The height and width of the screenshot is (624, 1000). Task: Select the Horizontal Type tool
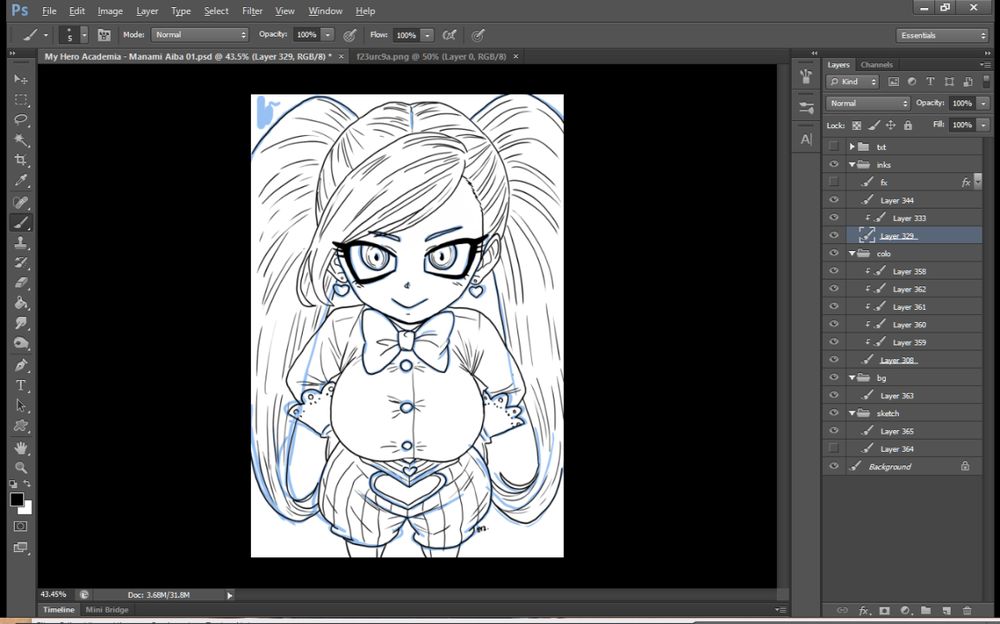click(x=21, y=385)
